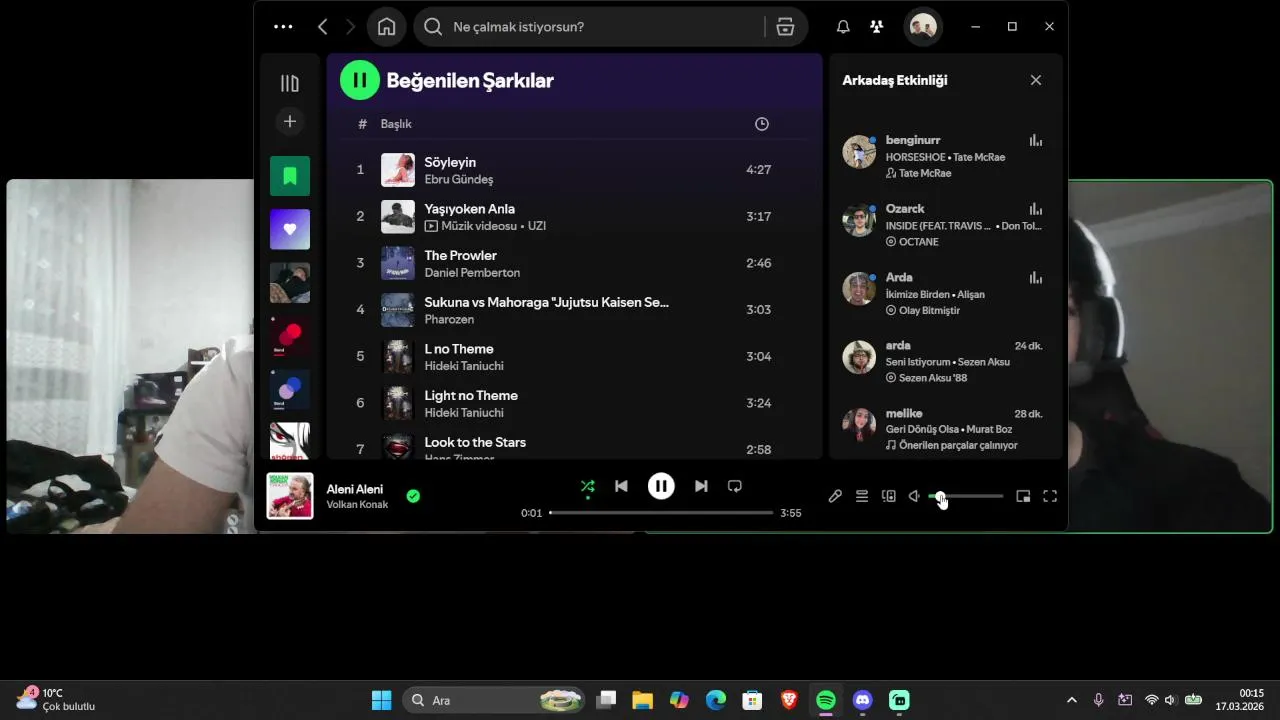
Task: Open the connect to a device icon
Action: tap(888, 496)
